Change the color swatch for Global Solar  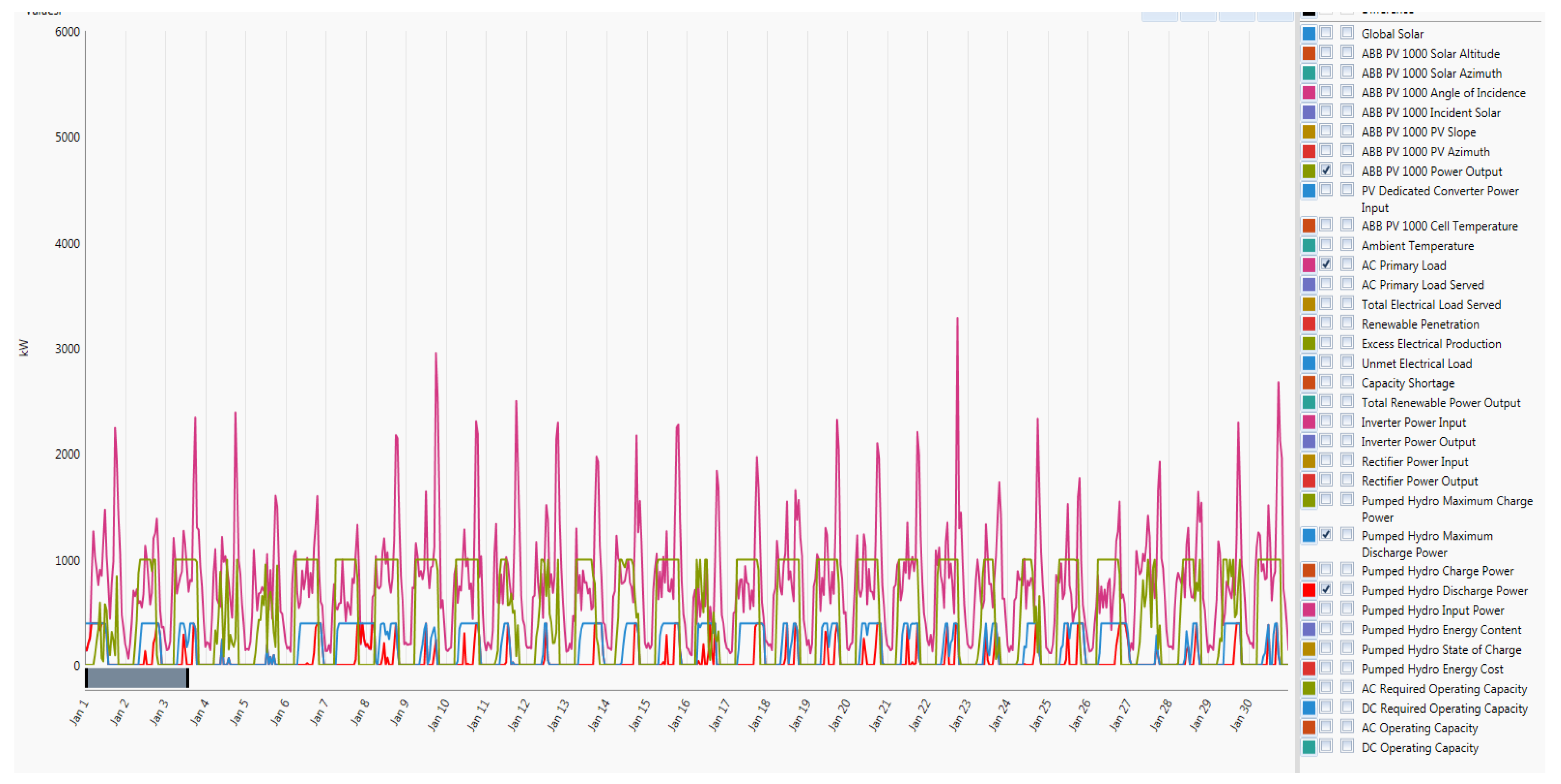[1309, 34]
